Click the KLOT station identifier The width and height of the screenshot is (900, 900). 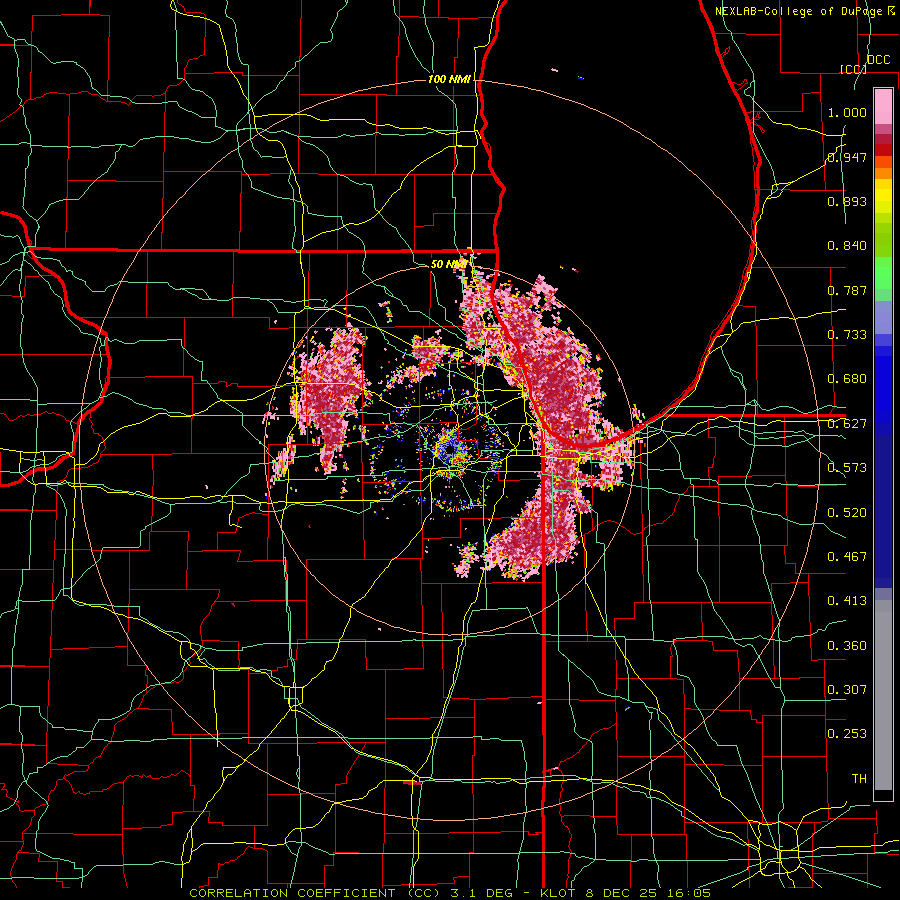pyautogui.click(x=557, y=893)
